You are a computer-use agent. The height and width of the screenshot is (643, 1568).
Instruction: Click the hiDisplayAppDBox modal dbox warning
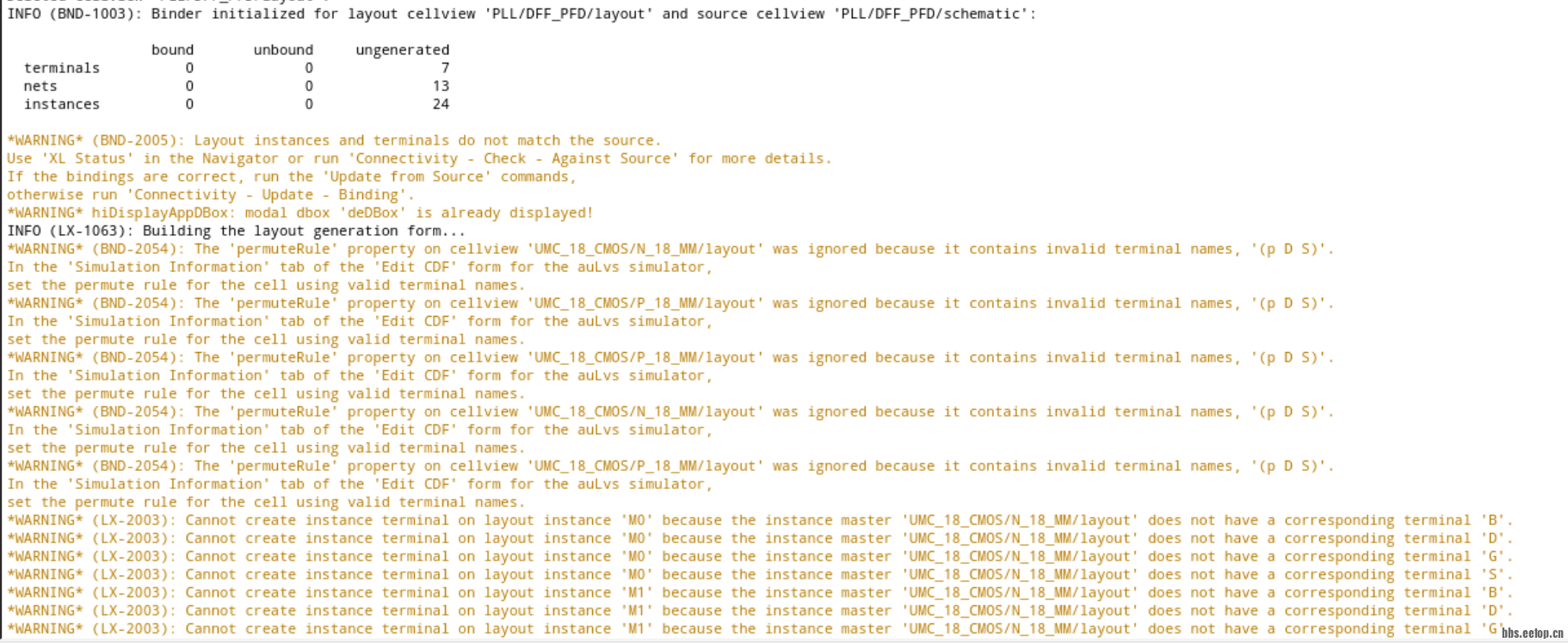pos(300,213)
